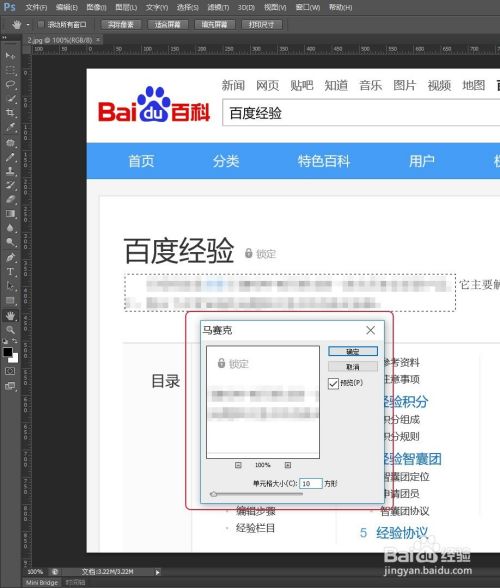Click the status bar preview icon beside 100%

click(x=55, y=572)
